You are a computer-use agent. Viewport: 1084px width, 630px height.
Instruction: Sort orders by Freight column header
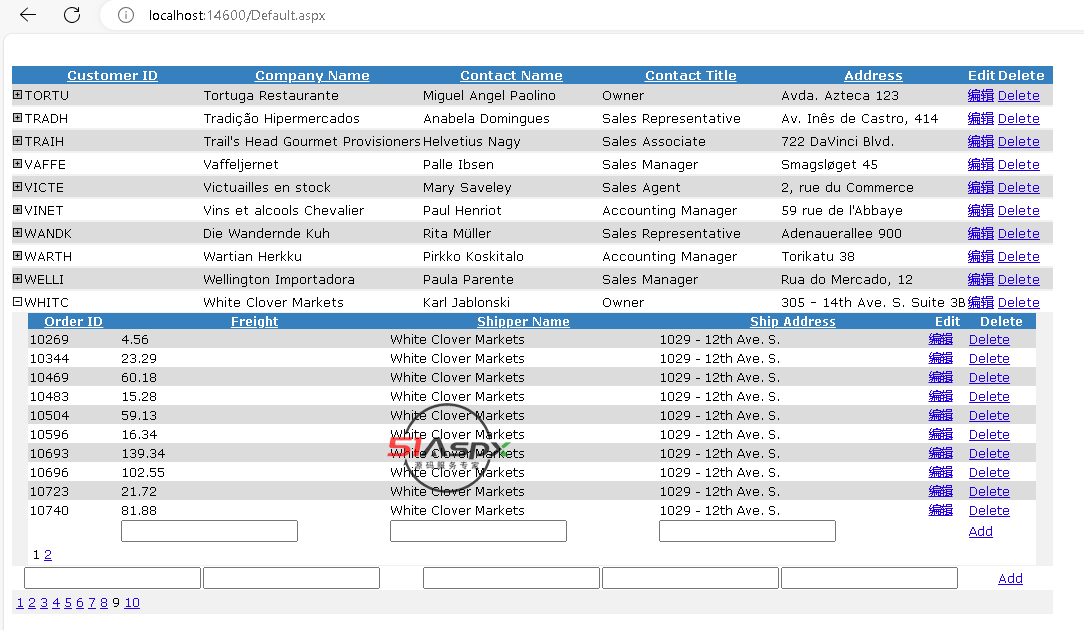254,321
